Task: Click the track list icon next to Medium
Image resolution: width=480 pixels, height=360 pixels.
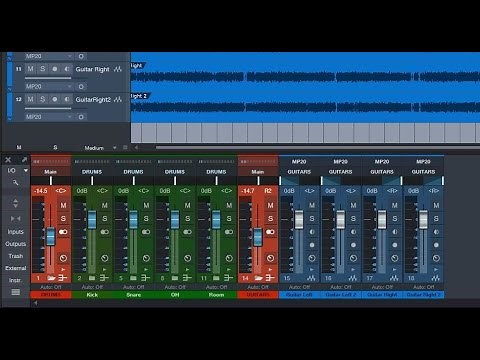Action: pyautogui.click(x=125, y=147)
